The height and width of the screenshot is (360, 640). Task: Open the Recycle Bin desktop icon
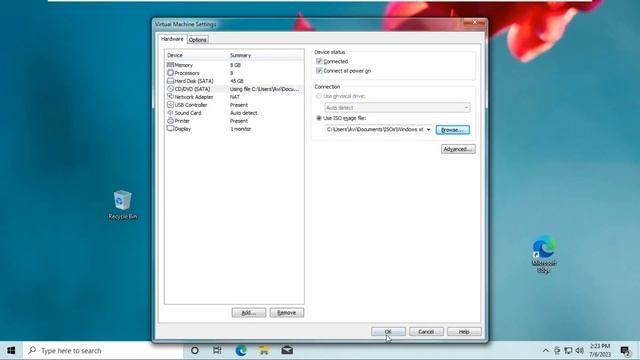click(x=122, y=205)
